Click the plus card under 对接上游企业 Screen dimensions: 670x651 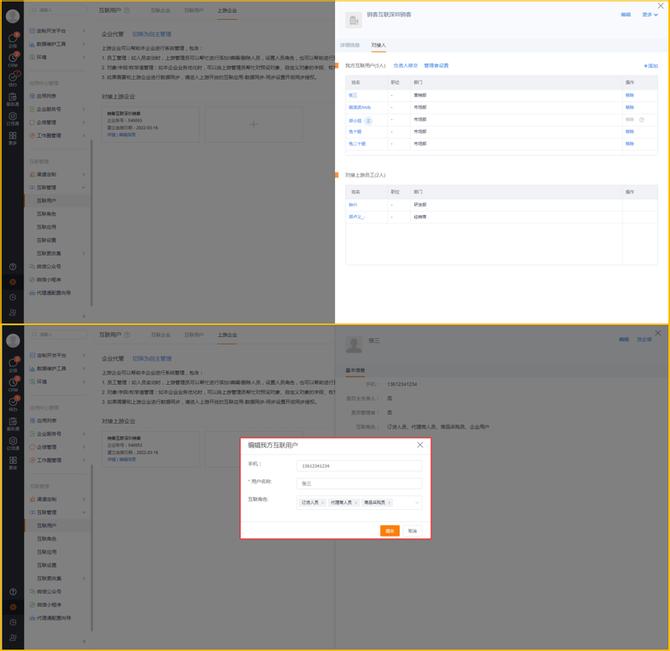pos(253,124)
